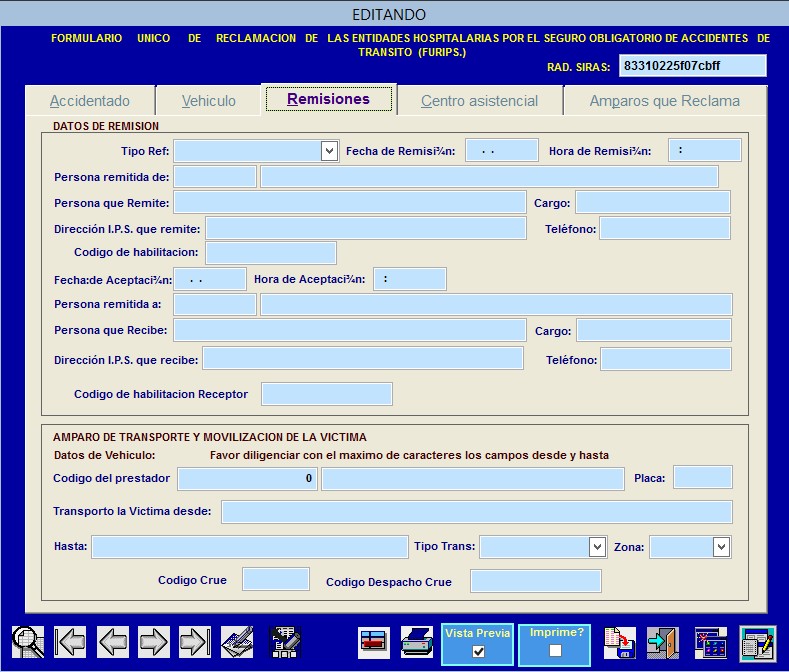789x672 pixels.
Task: Click the Codigo Crue field
Action: tap(276, 579)
